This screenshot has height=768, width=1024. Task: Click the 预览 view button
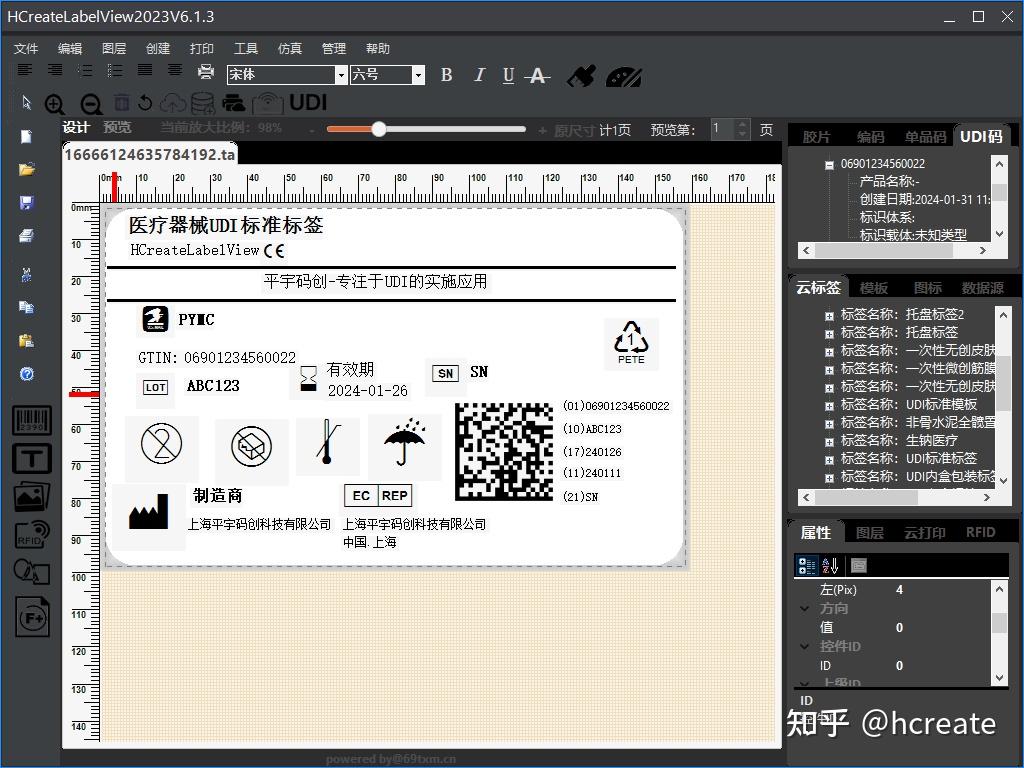[117, 127]
